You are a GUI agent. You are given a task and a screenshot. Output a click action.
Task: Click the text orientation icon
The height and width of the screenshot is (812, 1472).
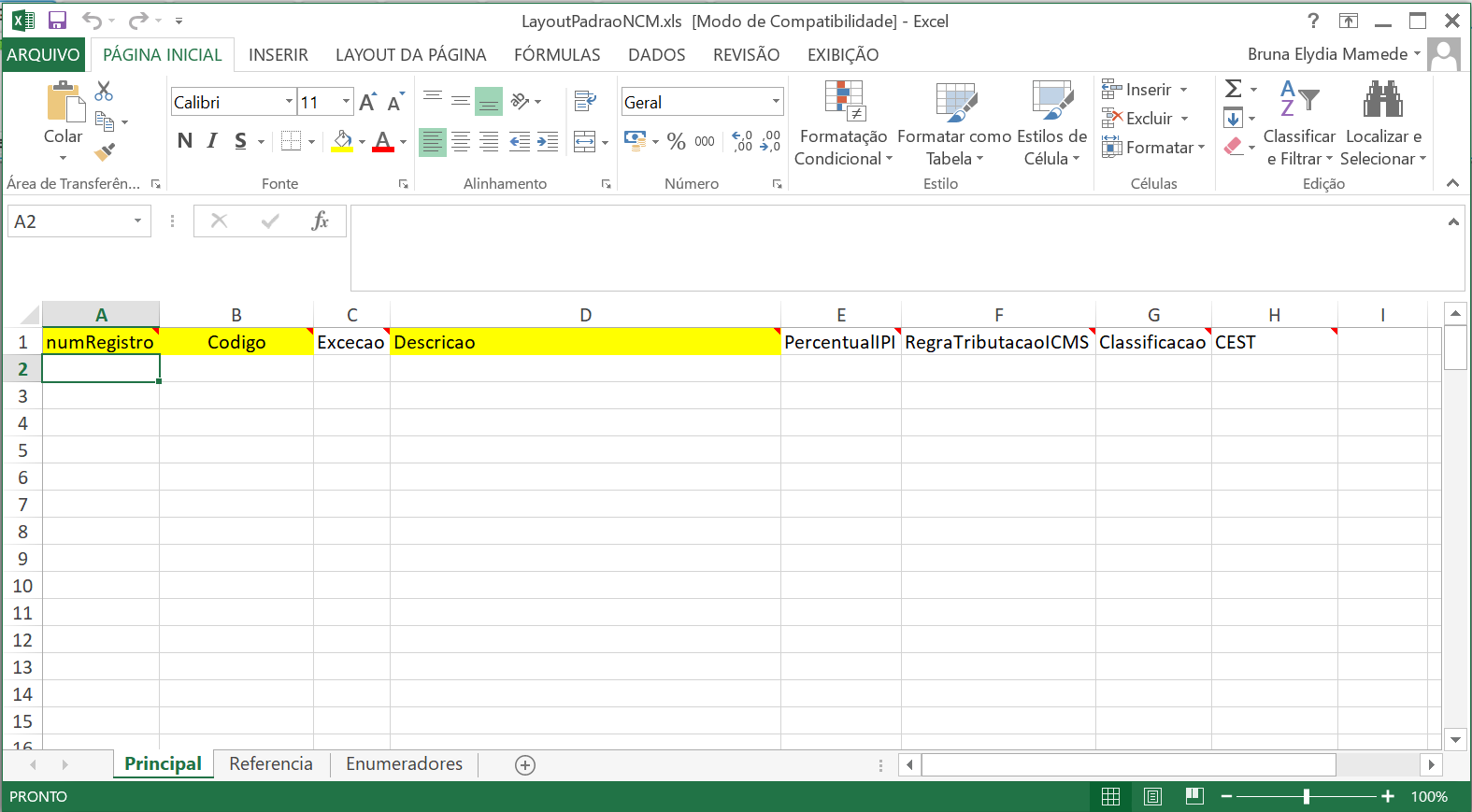click(x=521, y=100)
